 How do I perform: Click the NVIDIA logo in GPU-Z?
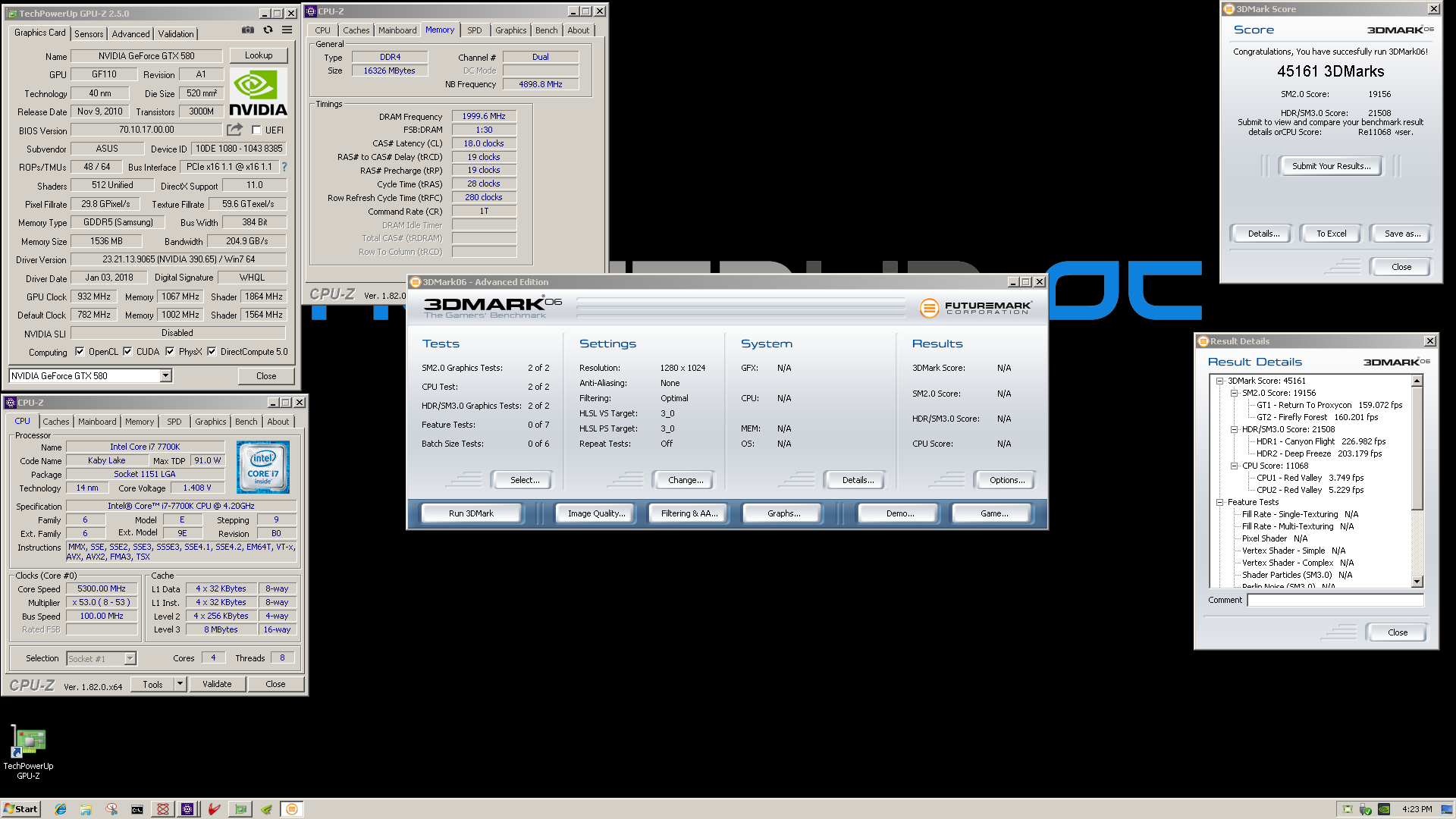259,93
